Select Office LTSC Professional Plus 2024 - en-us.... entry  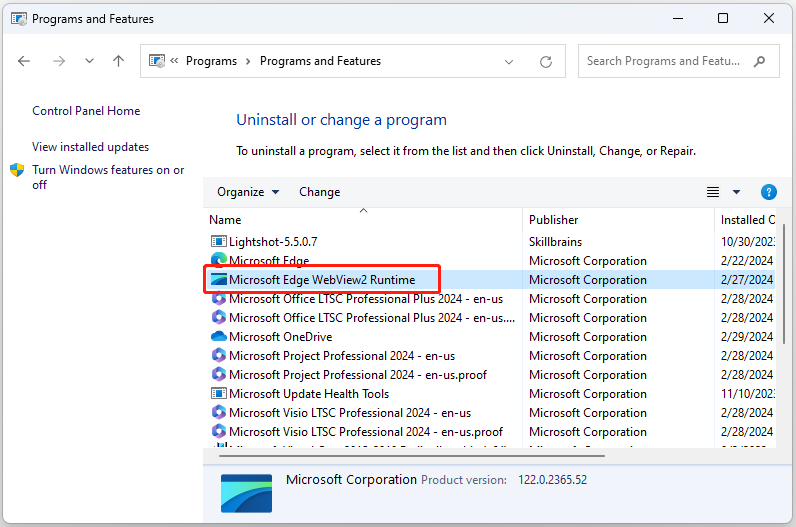[372, 318]
